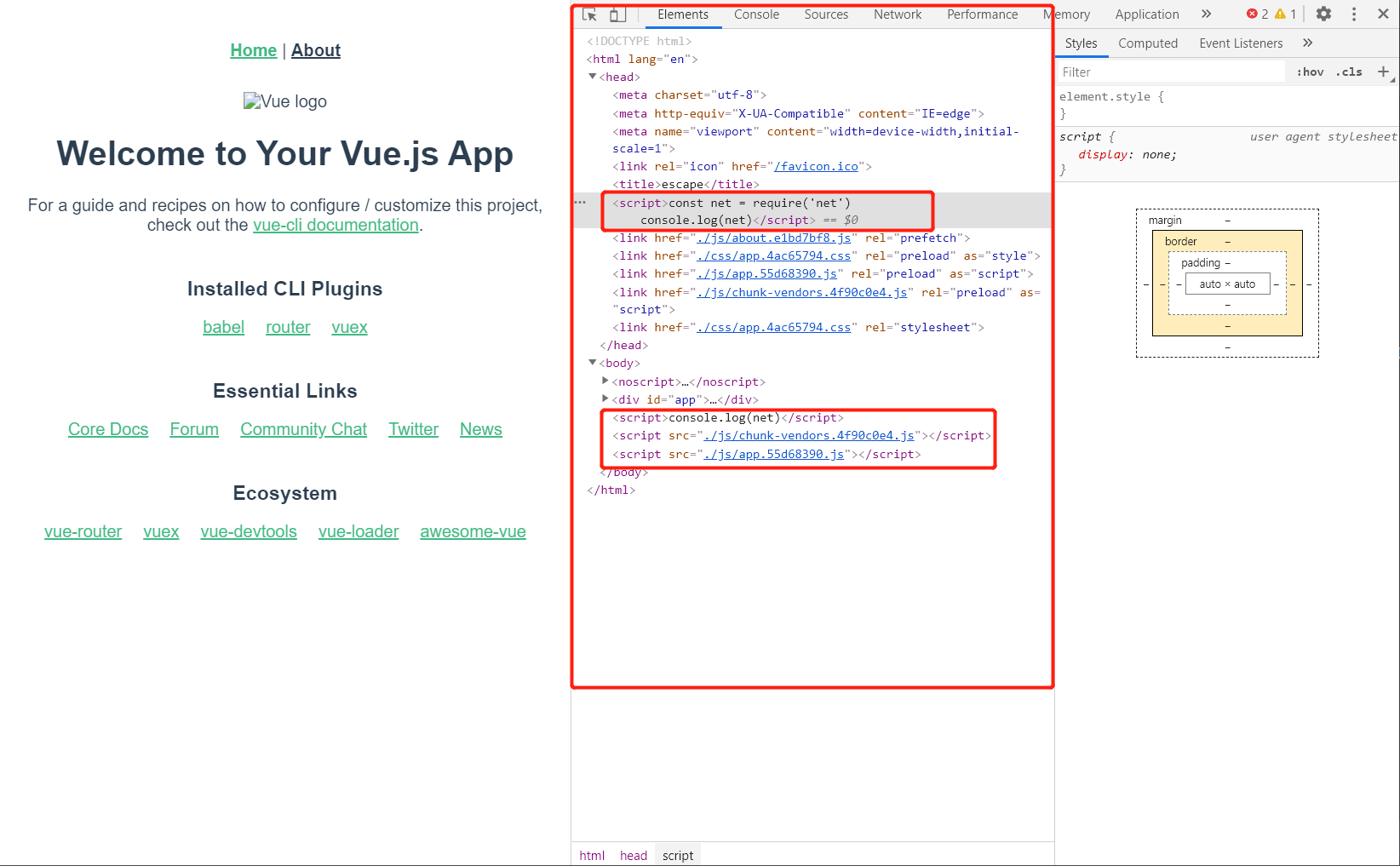Viewport: 1400px width, 866px height.
Task: Click the warning count indicator
Action: coord(1285,14)
